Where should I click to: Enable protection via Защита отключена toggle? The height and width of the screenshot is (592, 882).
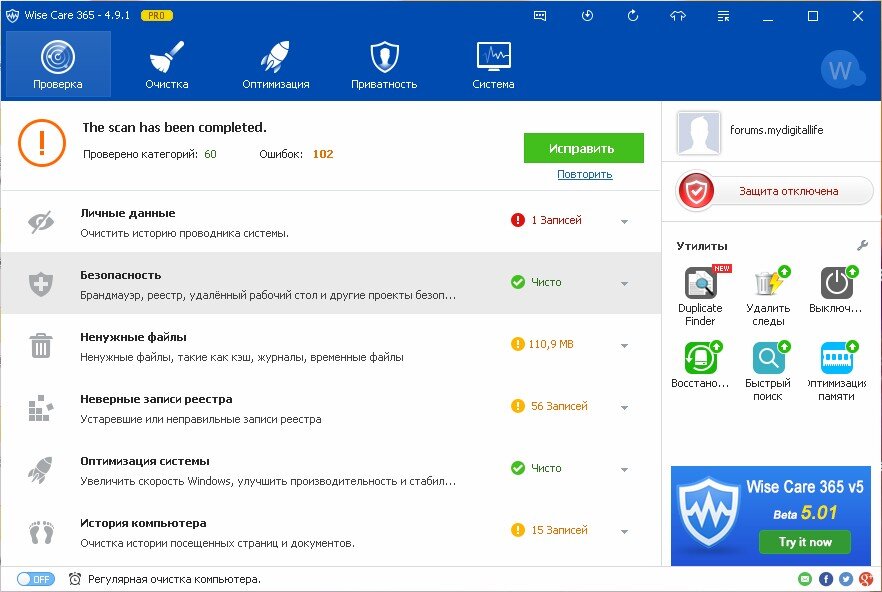[774, 191]
